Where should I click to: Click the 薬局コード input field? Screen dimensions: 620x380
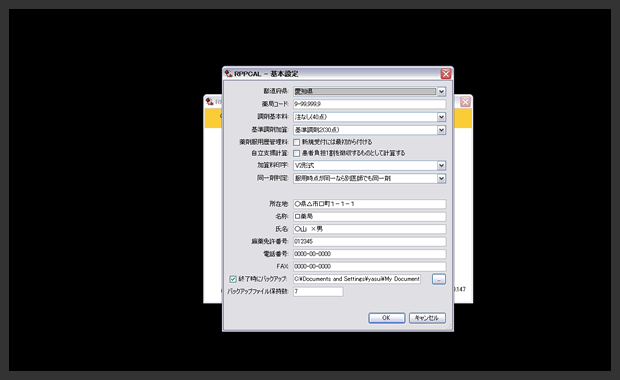tap(370, 104)
